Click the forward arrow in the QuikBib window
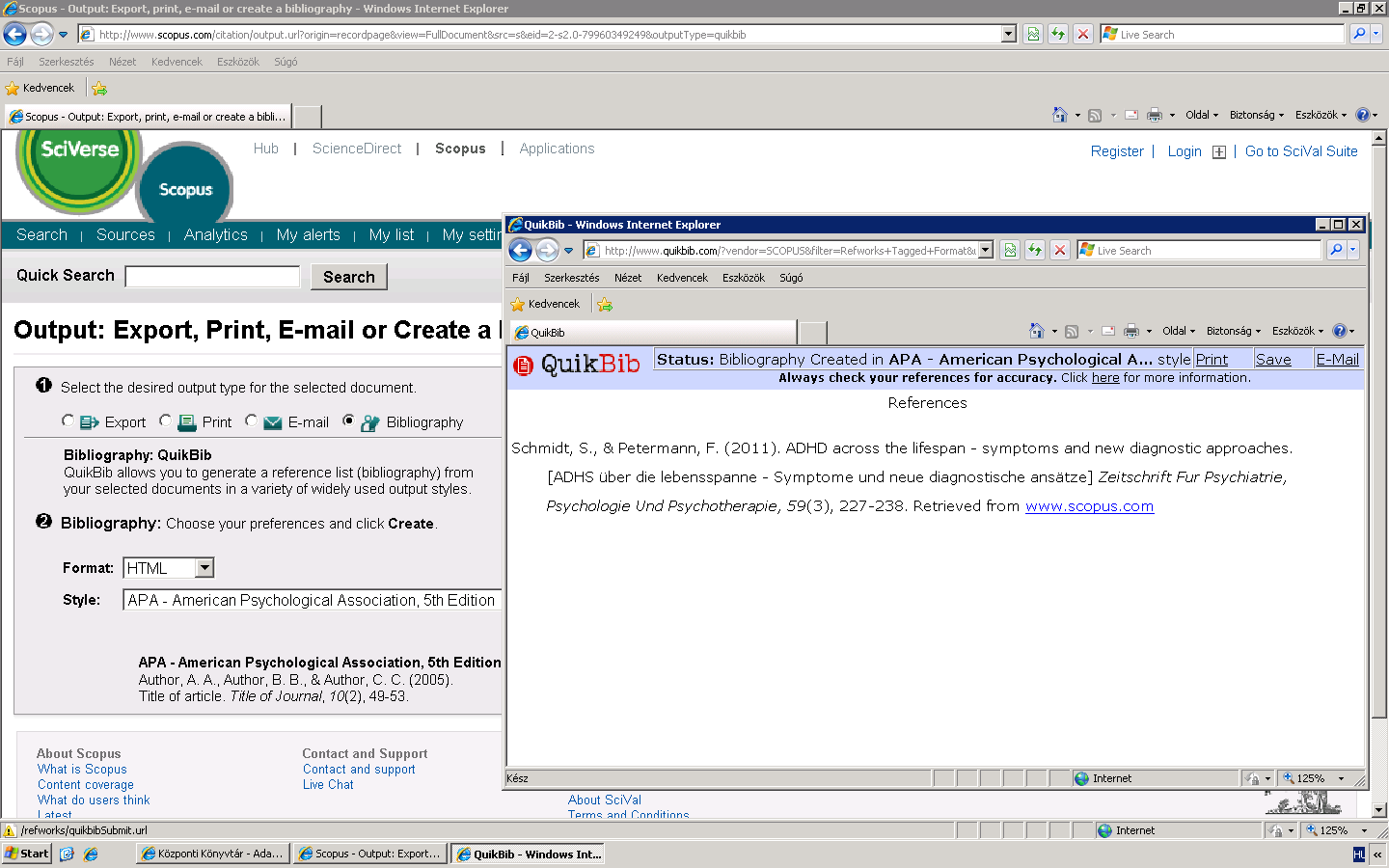The width and height of the screenshot is (1389, 868). point(547,251)
